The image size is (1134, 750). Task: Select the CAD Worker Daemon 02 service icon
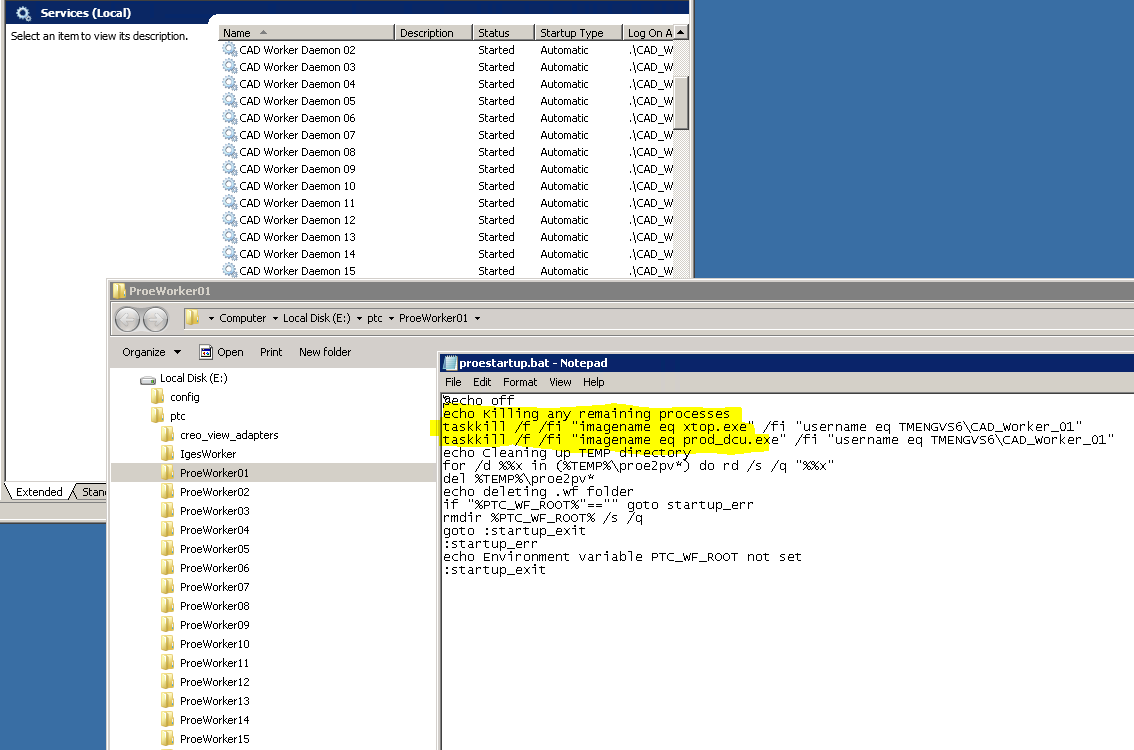[x=231, y=49]
